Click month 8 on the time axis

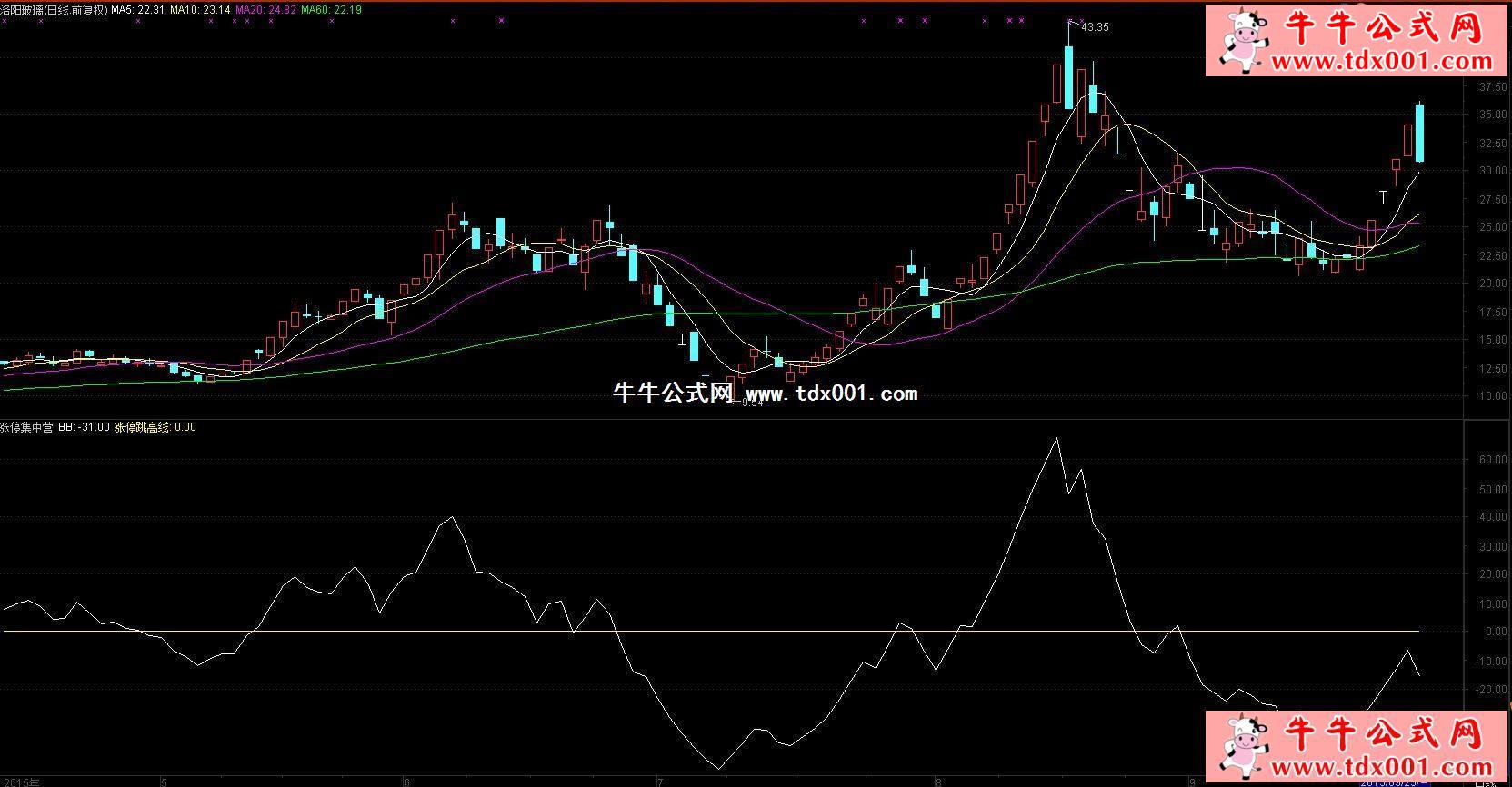click(x=938, y=781)
